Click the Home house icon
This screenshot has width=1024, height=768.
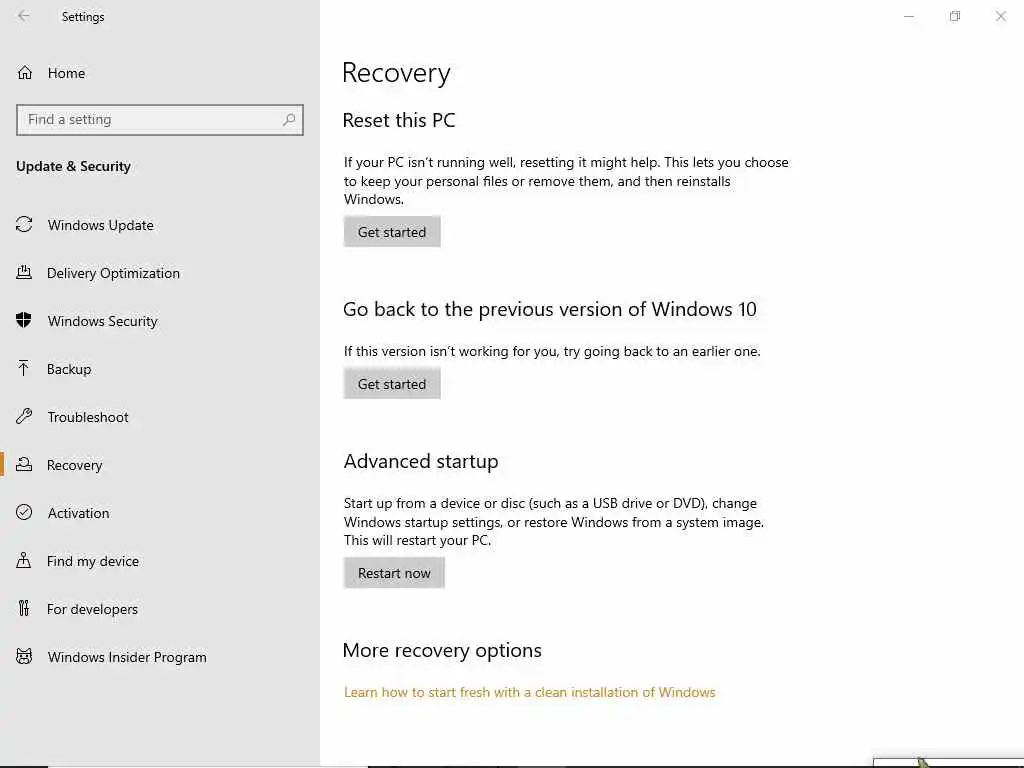[25, 73]
